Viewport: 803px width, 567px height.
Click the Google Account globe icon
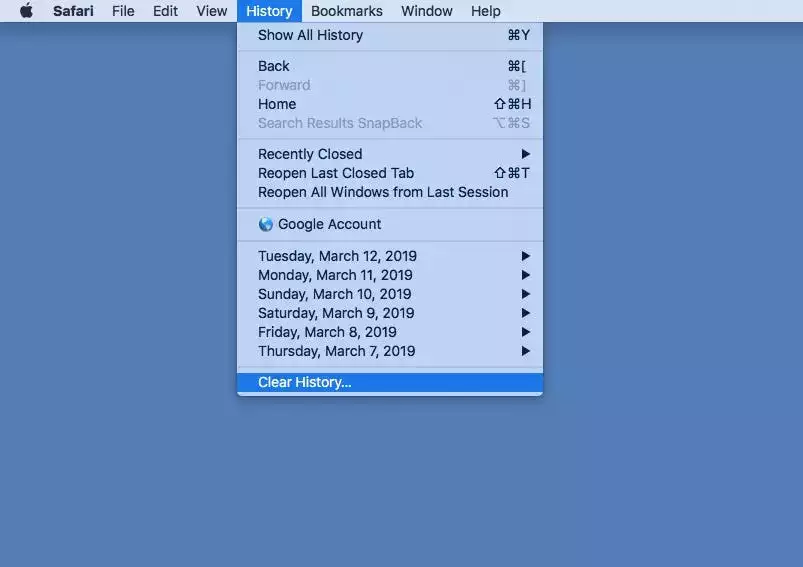[x=265, y=224]
